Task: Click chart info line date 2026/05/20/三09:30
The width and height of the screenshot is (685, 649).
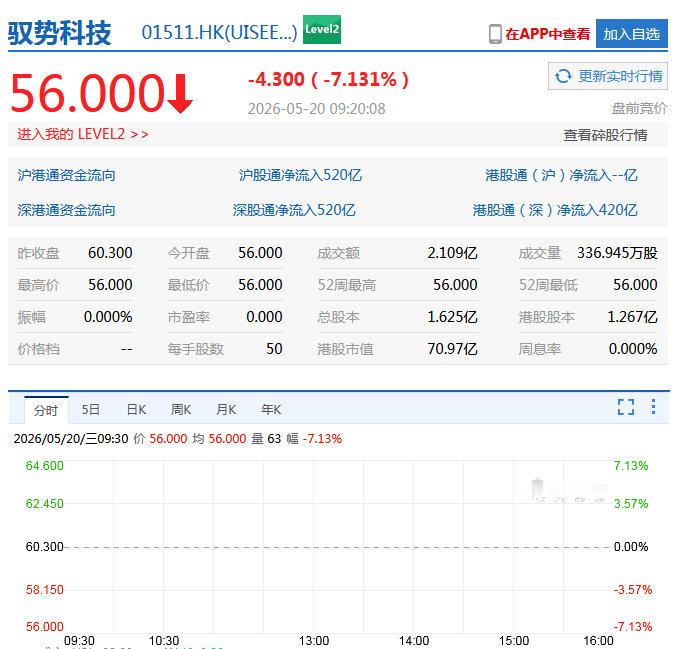Action: pos(71,438)
